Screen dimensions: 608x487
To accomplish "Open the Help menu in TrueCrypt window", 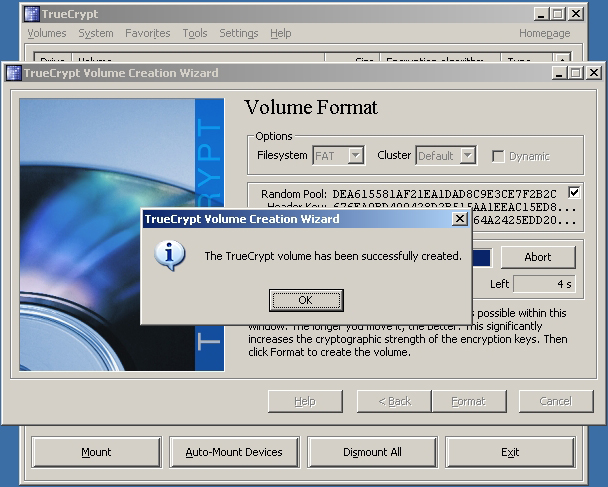I will tap(281, 33).
